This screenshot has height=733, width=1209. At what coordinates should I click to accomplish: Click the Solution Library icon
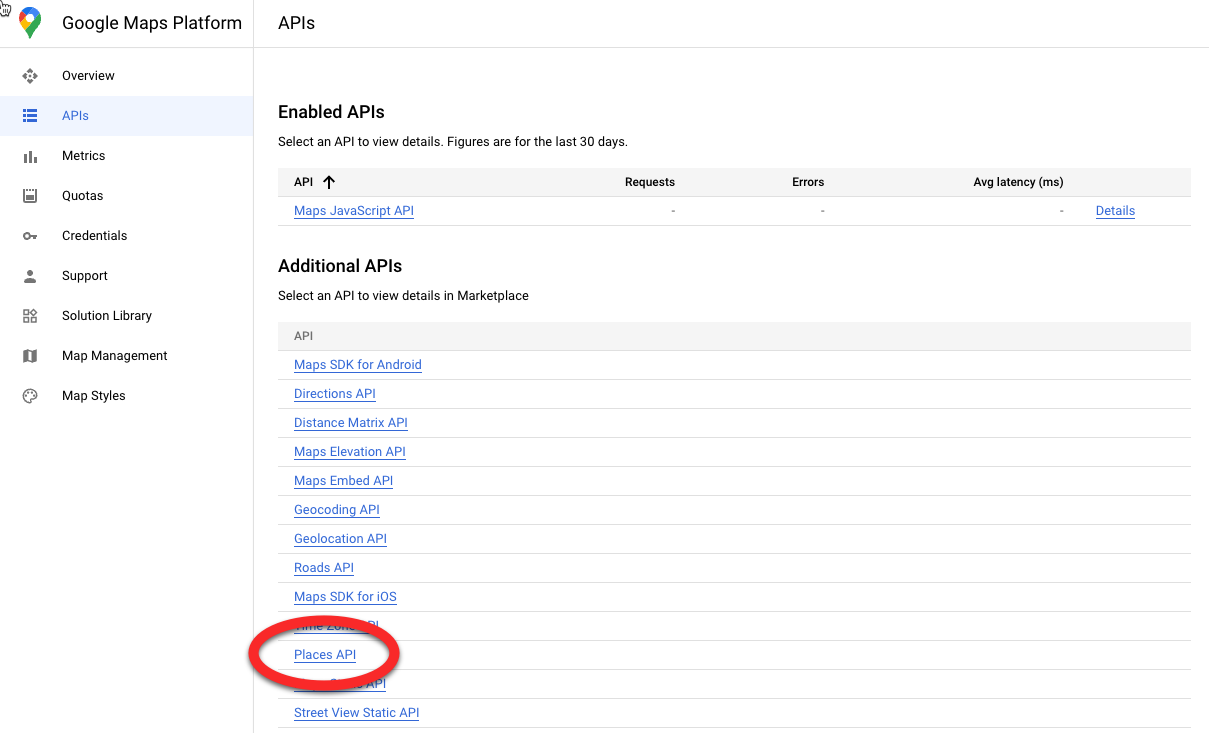[x=30, y=316]
